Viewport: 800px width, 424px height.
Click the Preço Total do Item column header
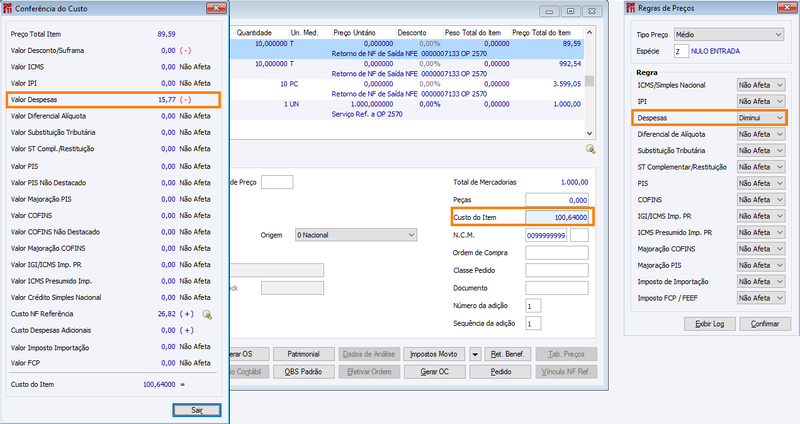[x=547, y=32]
